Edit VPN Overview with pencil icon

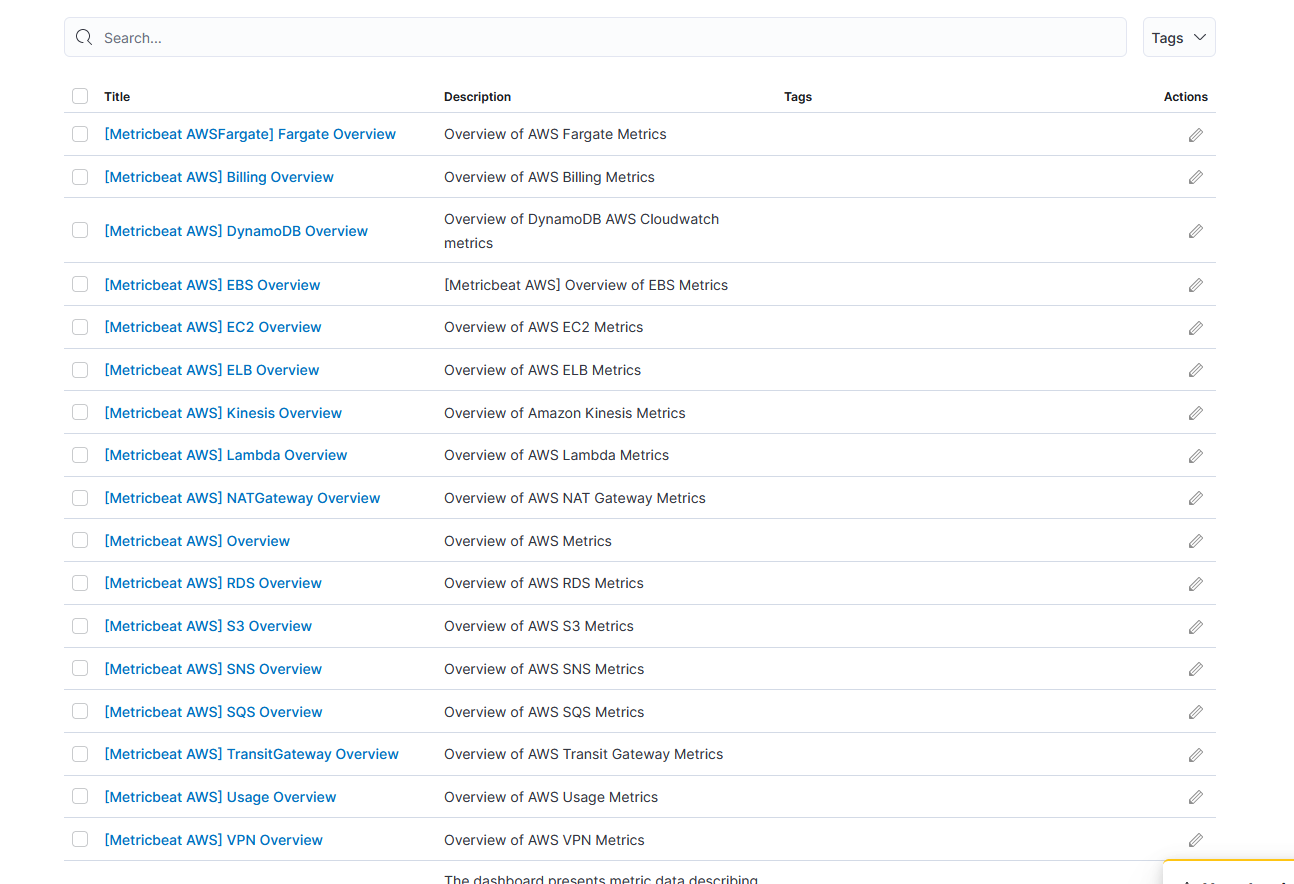pos(1195,840)
